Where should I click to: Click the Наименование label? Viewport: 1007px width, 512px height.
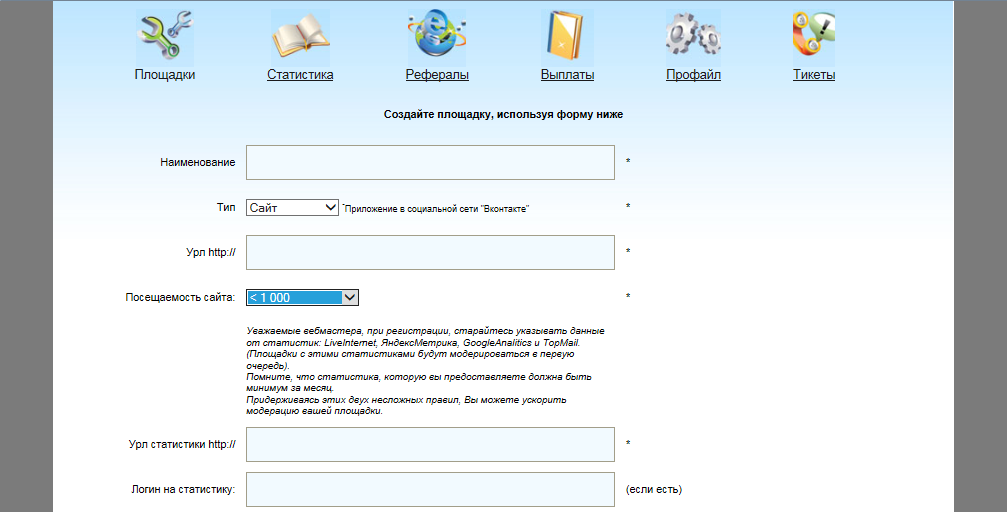coord(198,163)
